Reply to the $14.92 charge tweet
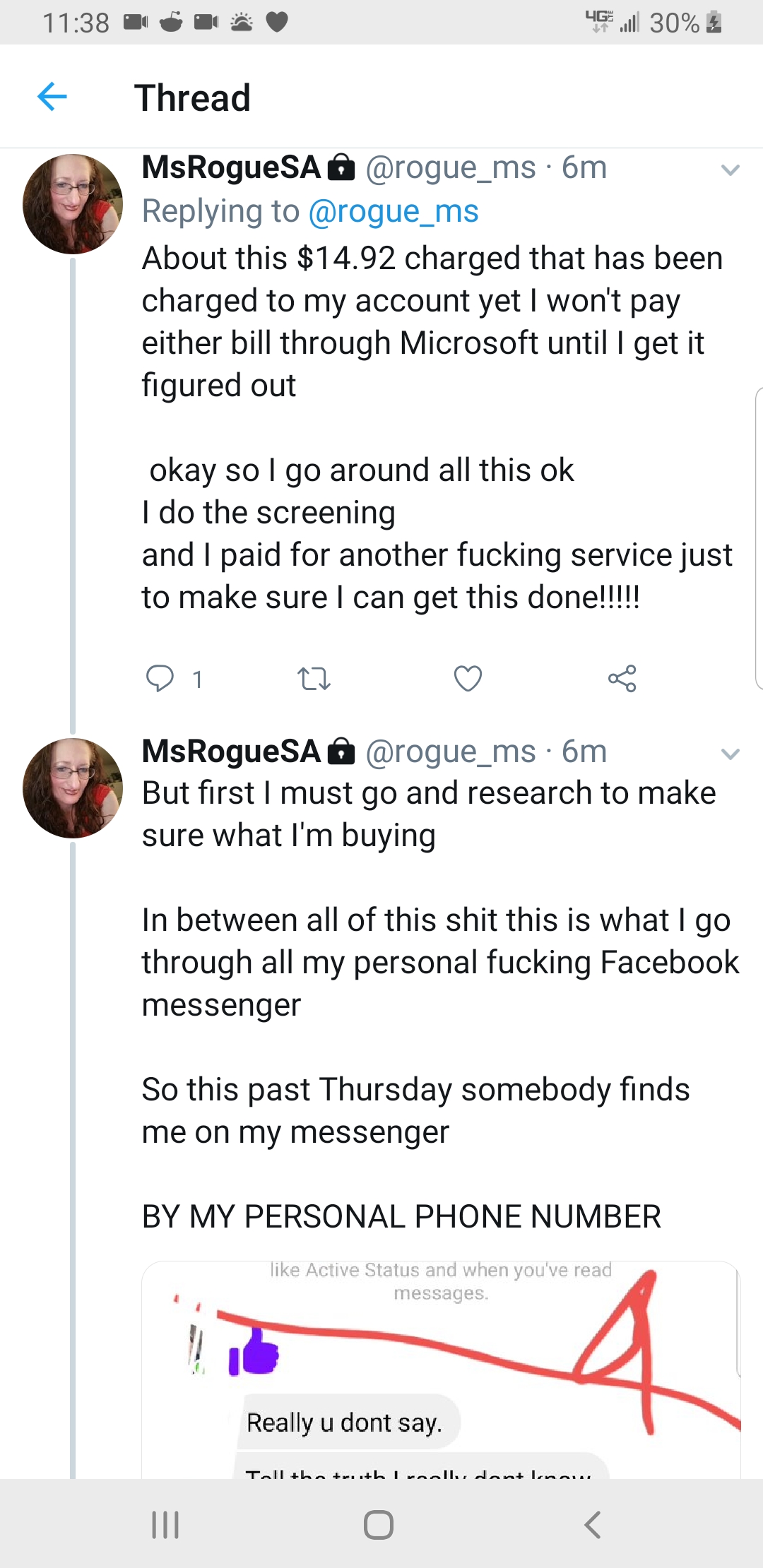Screen dimensions: 763x1568 [160, 678]
